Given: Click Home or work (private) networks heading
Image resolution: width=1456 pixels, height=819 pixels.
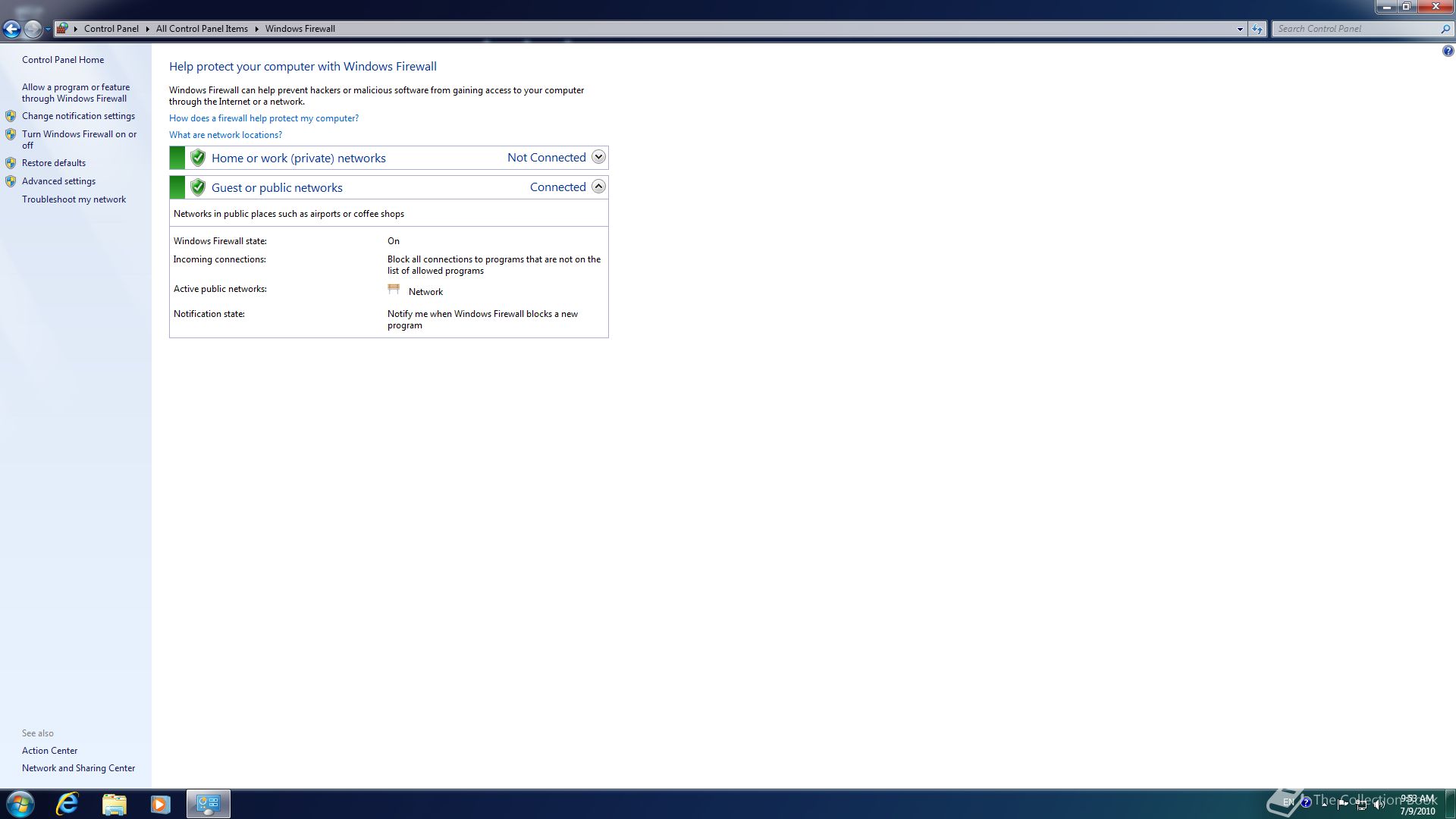Looking at the screenshot, I should [x=299, y=158].
